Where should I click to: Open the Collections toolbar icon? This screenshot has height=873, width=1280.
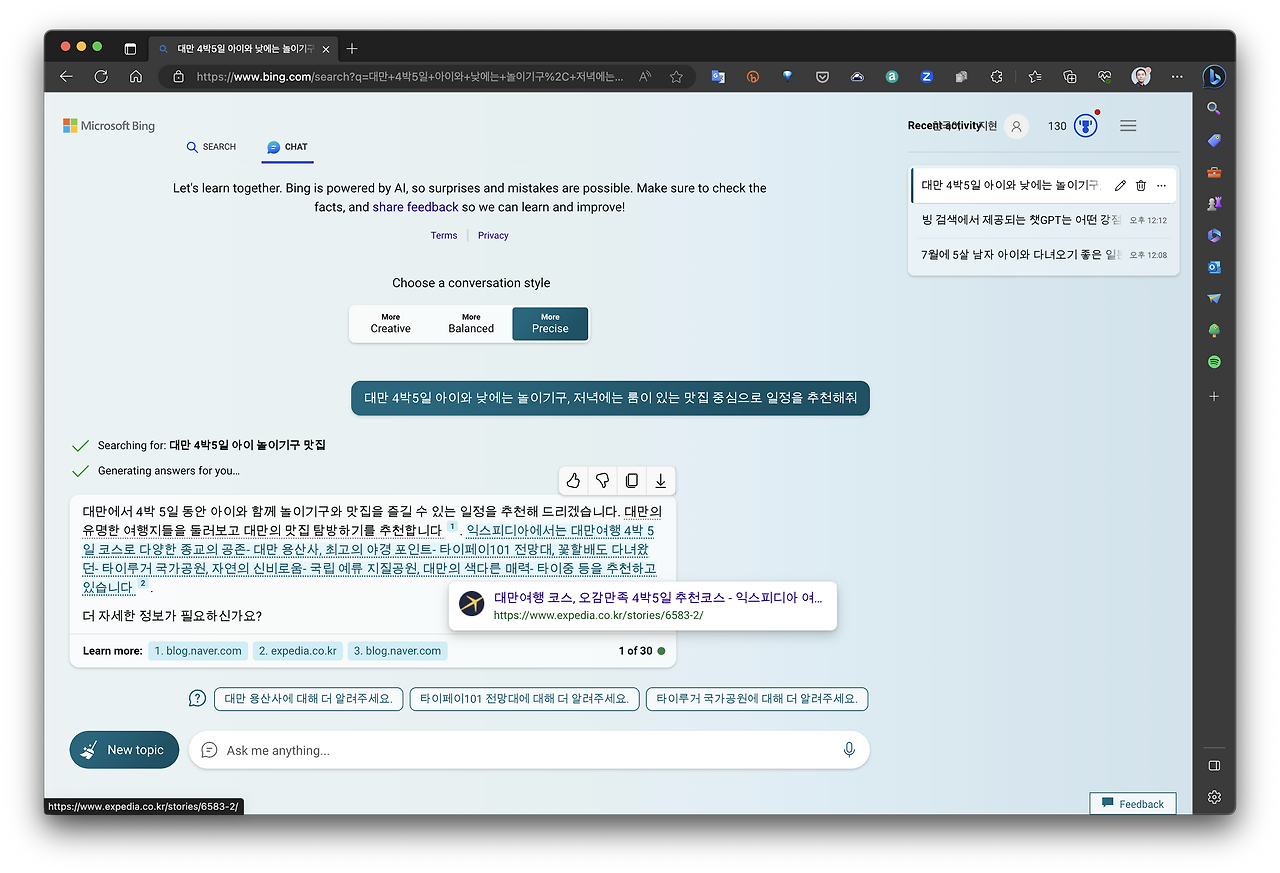click(x=1070, y=77)
